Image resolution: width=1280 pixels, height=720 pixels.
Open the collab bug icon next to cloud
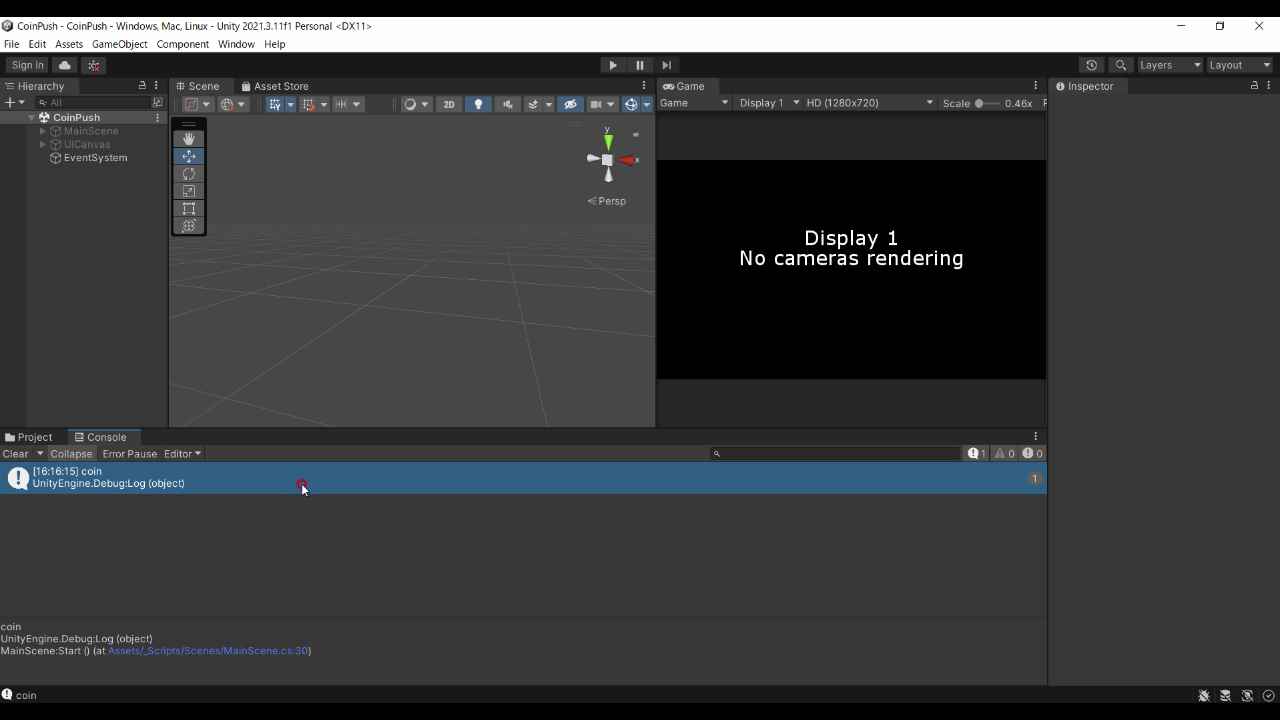pos(94,65)
